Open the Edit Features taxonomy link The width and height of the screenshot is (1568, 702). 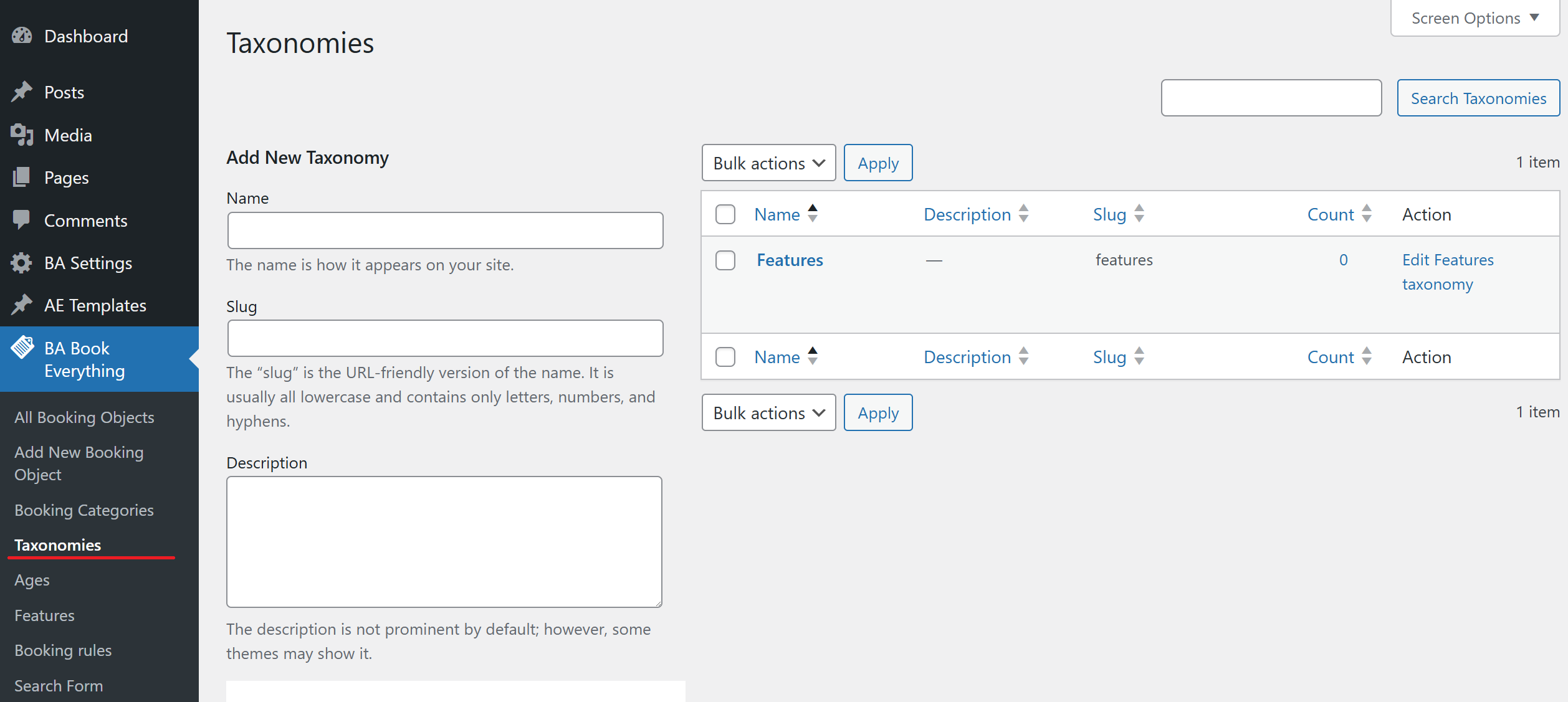pos(1447,272)
